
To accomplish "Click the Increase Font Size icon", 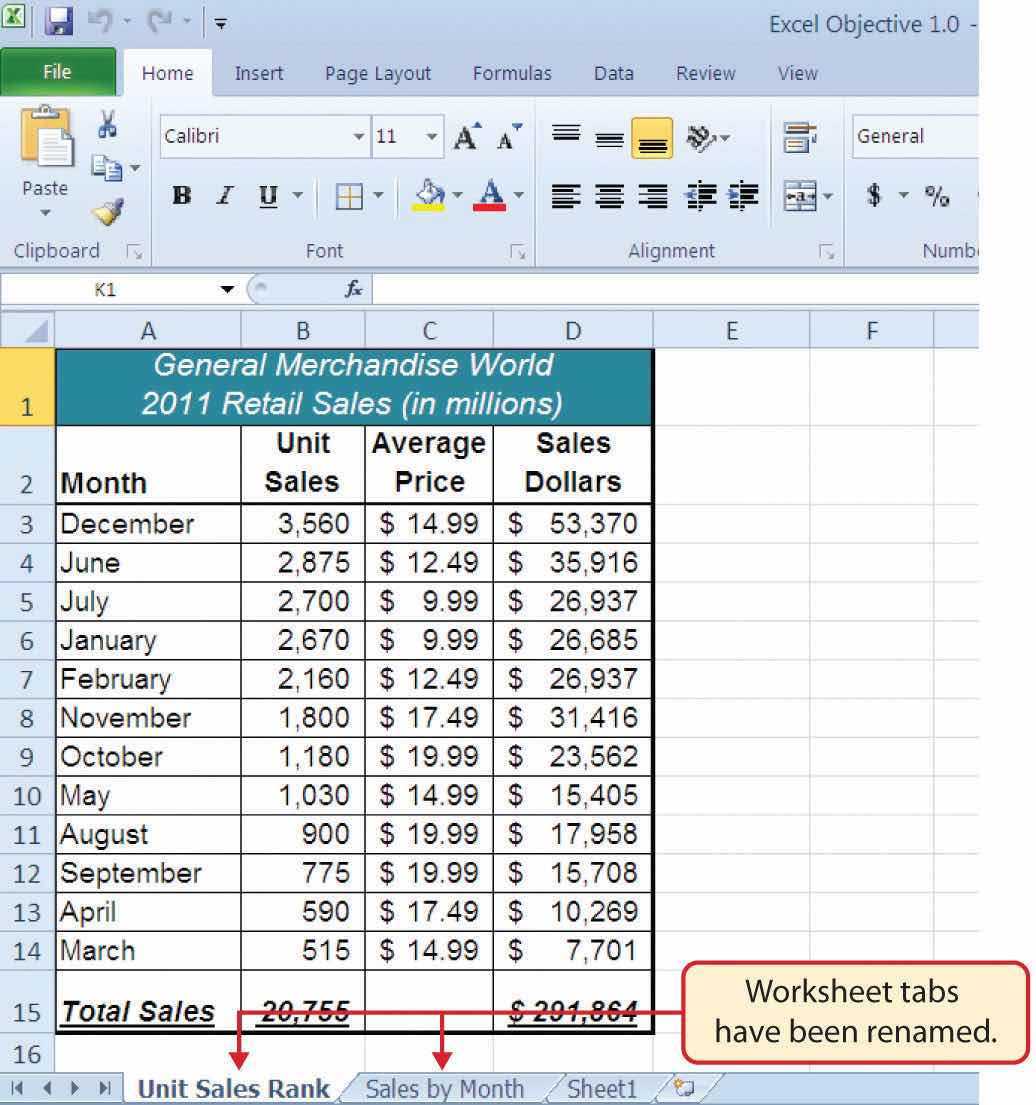I will 466,137.
